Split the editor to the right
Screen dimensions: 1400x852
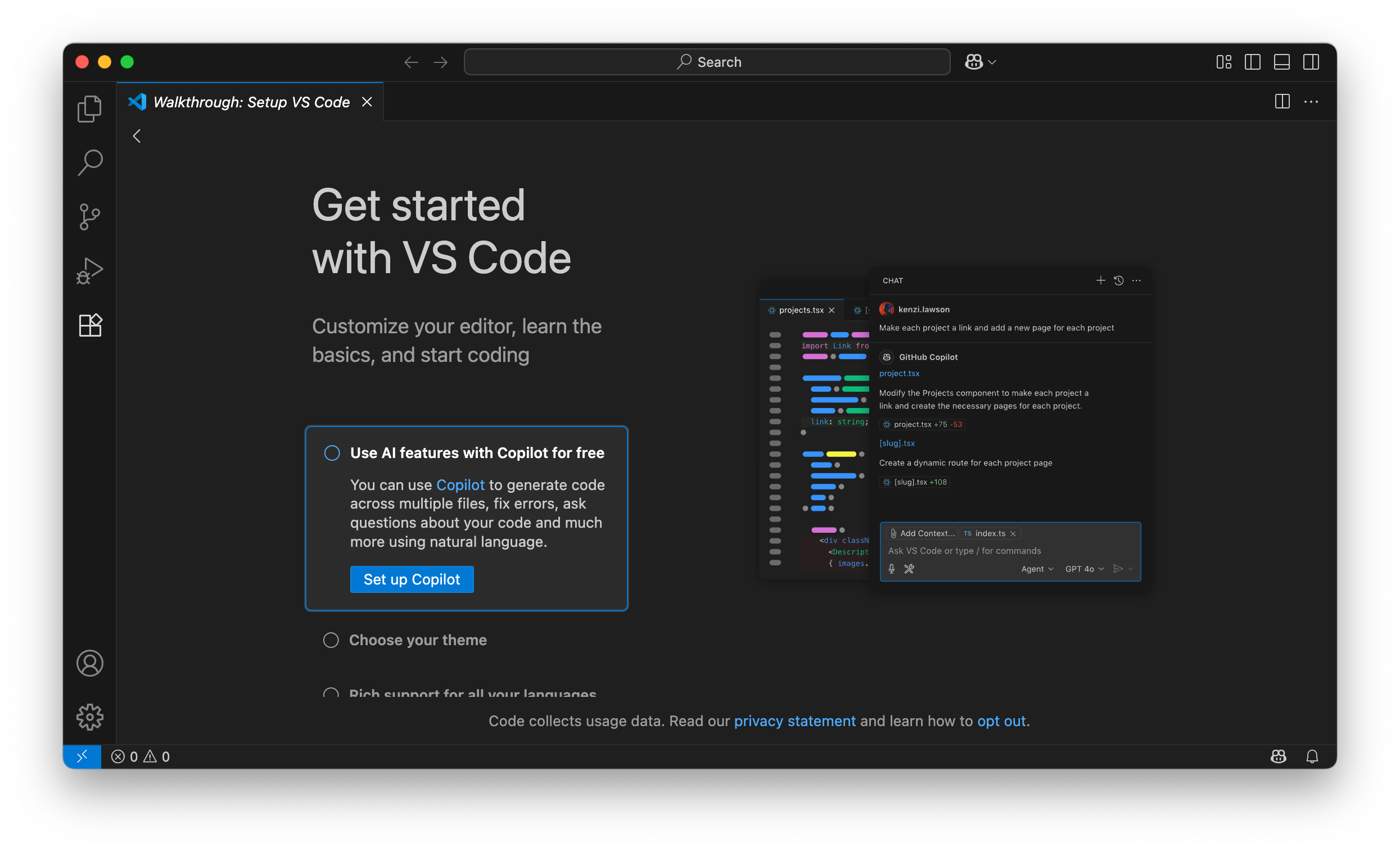(1282, 102)
